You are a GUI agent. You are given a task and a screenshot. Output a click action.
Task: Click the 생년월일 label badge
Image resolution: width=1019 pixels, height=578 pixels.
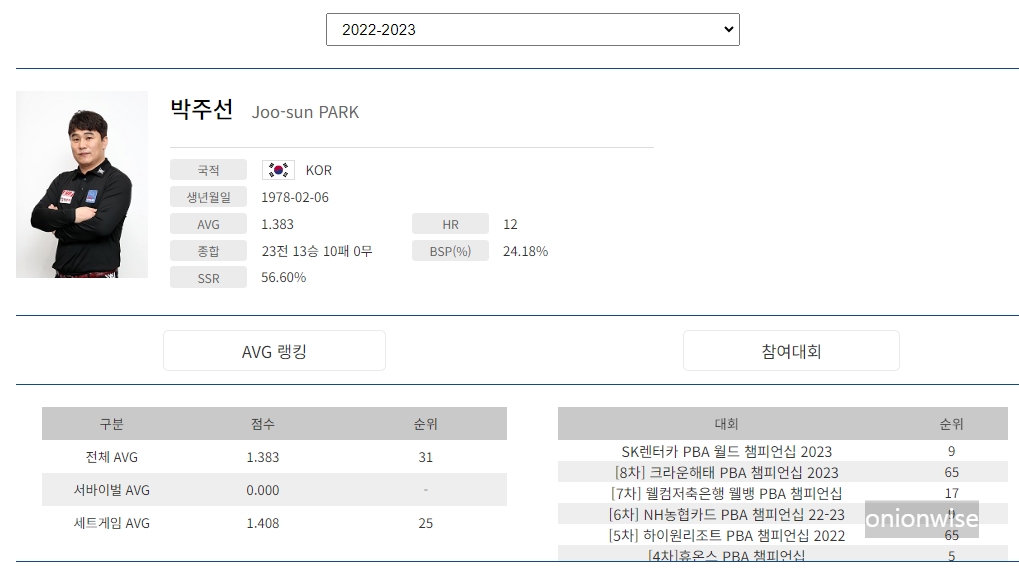[x=208, y=196]
